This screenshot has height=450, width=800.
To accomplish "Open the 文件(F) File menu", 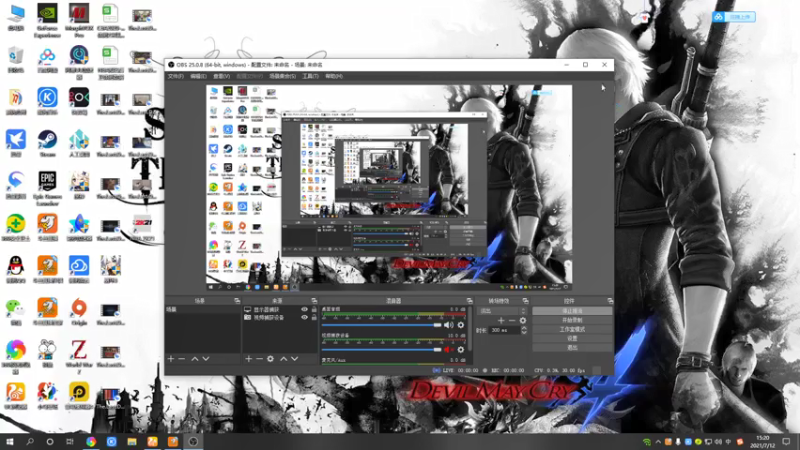I will pyautogui.click(x=176, y=76).
